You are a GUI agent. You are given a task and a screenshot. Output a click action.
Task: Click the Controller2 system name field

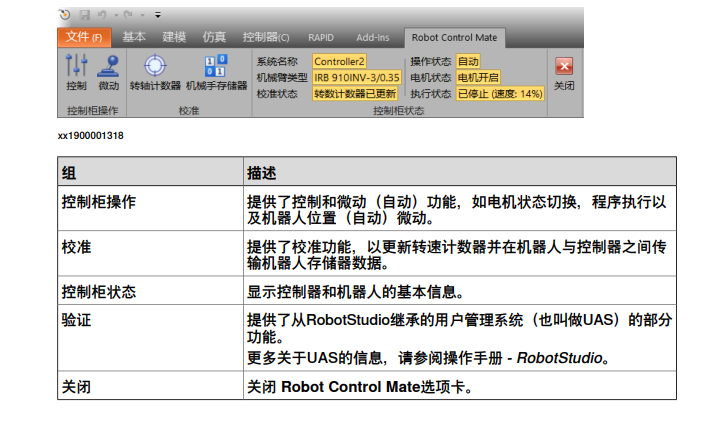[339, 61]
